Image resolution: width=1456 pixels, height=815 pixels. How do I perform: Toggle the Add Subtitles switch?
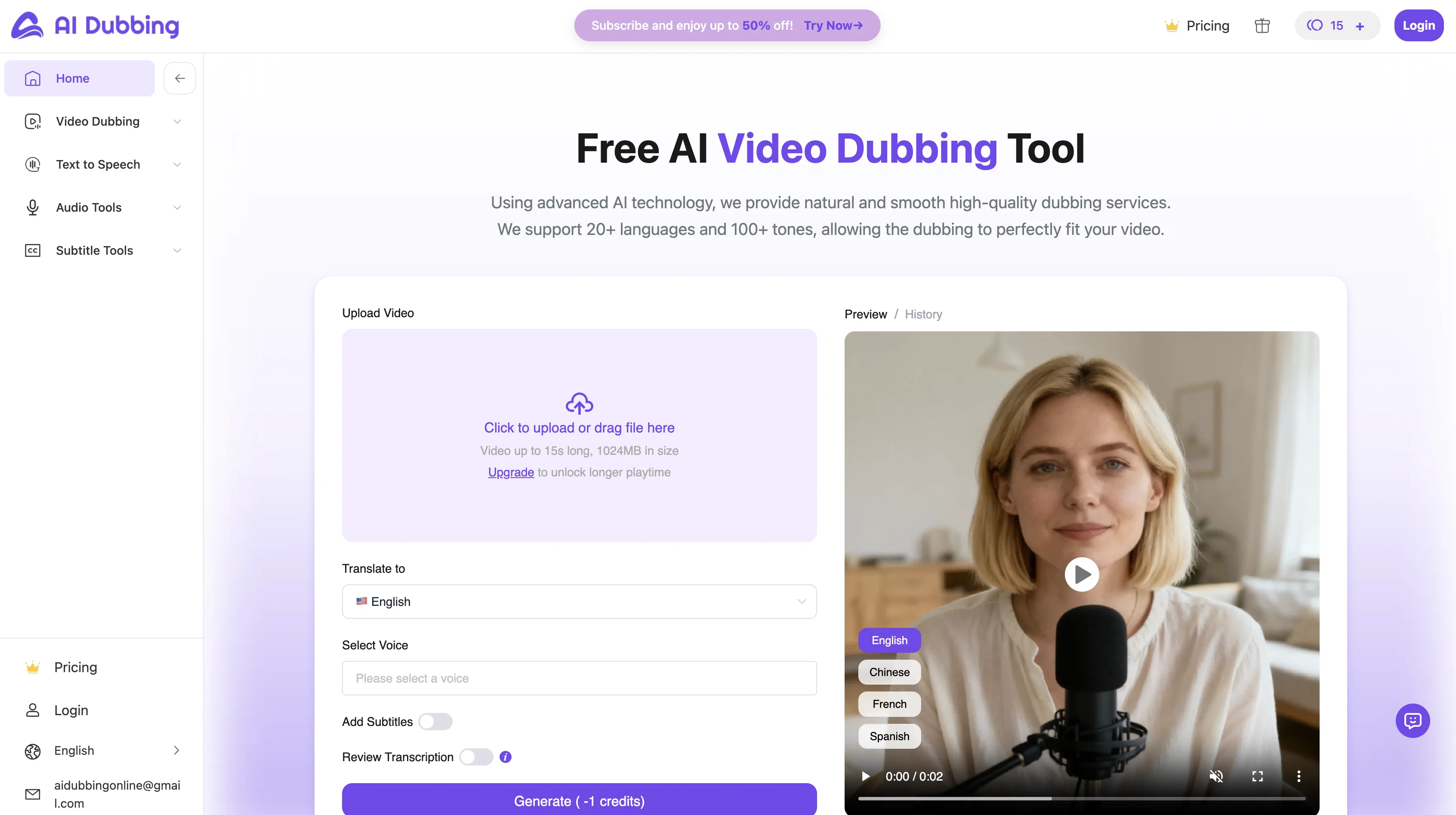pos(435,722)
